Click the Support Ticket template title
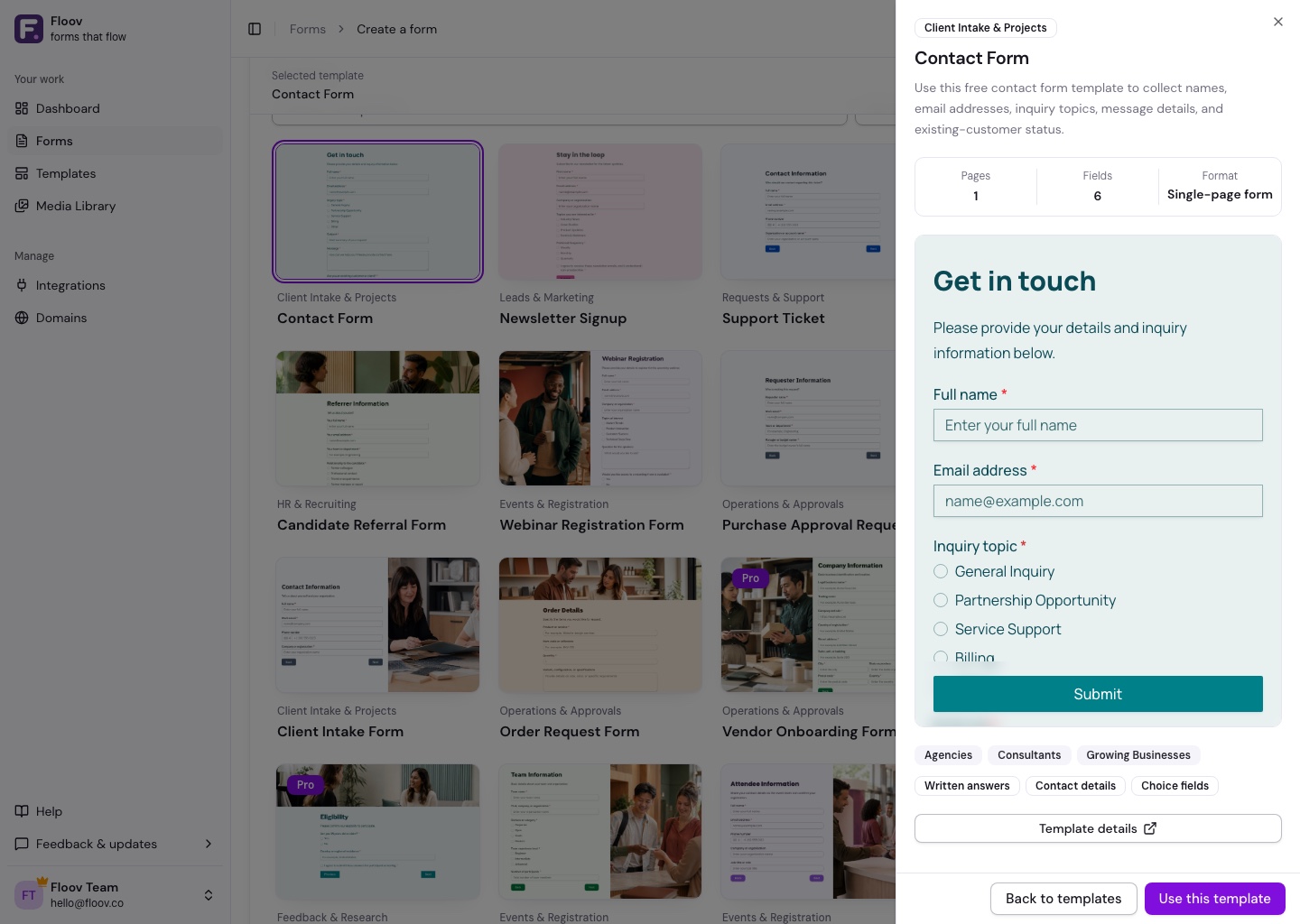This screenshot has width=1300, height=924. click(774, 319)
